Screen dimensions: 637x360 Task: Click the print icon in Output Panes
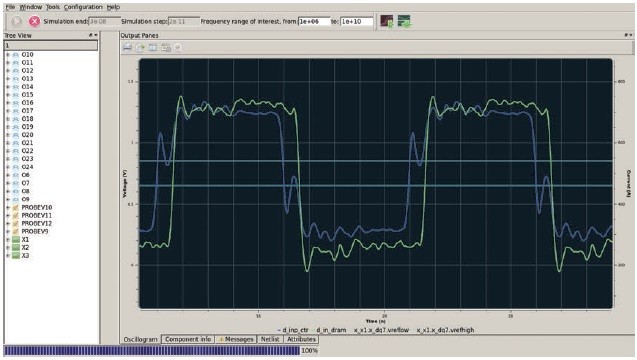pyautogui.click(x=128, y=48)
